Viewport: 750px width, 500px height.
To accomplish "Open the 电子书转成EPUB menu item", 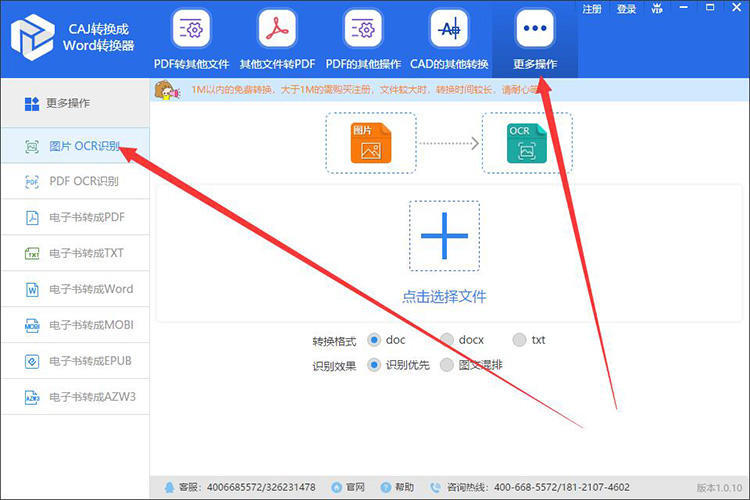I will click(76, 361).
